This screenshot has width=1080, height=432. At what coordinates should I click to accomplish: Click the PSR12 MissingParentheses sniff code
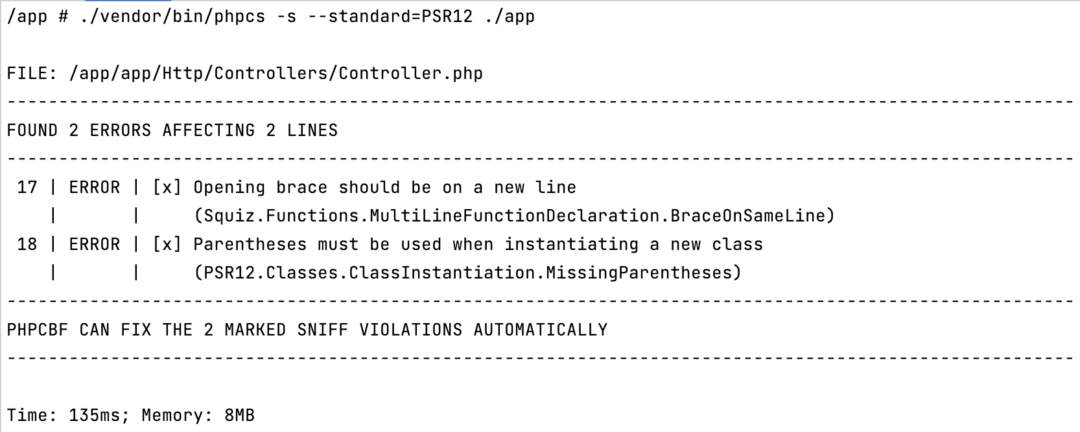pyautogui.click(x=467, y=272)
